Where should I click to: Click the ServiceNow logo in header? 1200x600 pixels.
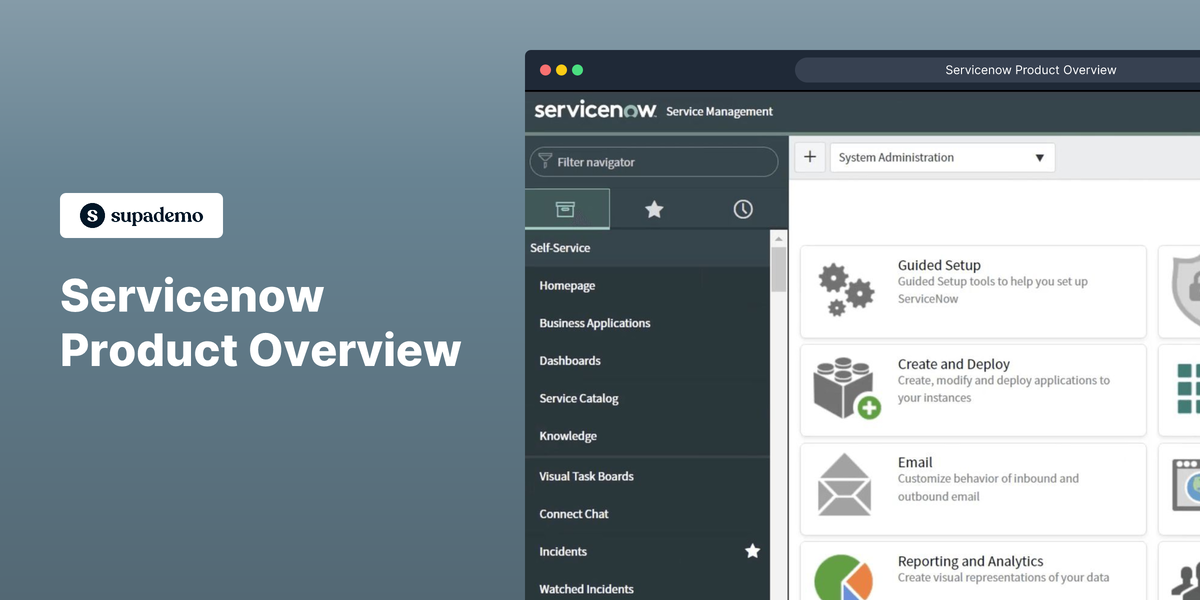[x=594, y=110]
